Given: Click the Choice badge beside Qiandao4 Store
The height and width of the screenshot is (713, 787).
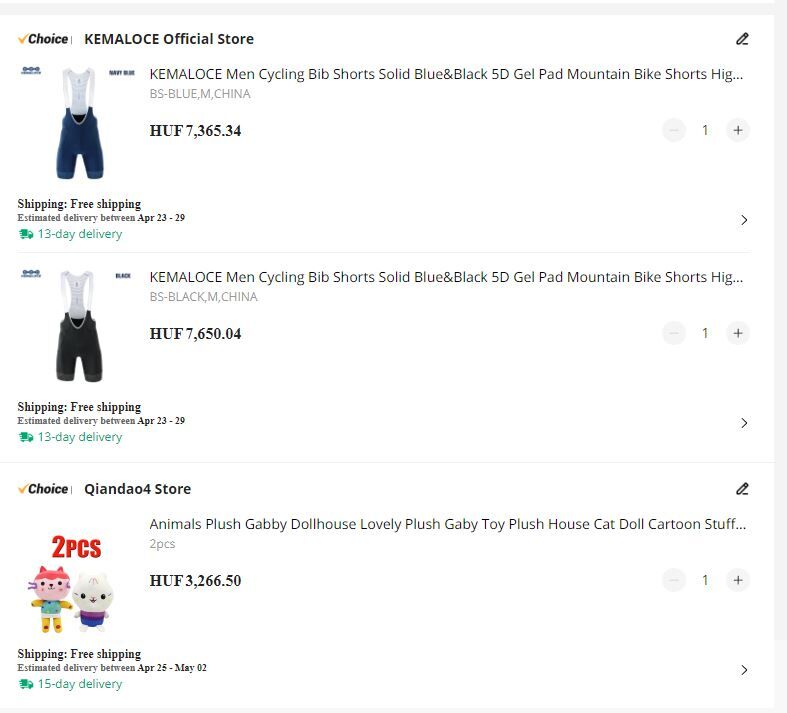Looking at the screenshot, I should pos(43,489).
